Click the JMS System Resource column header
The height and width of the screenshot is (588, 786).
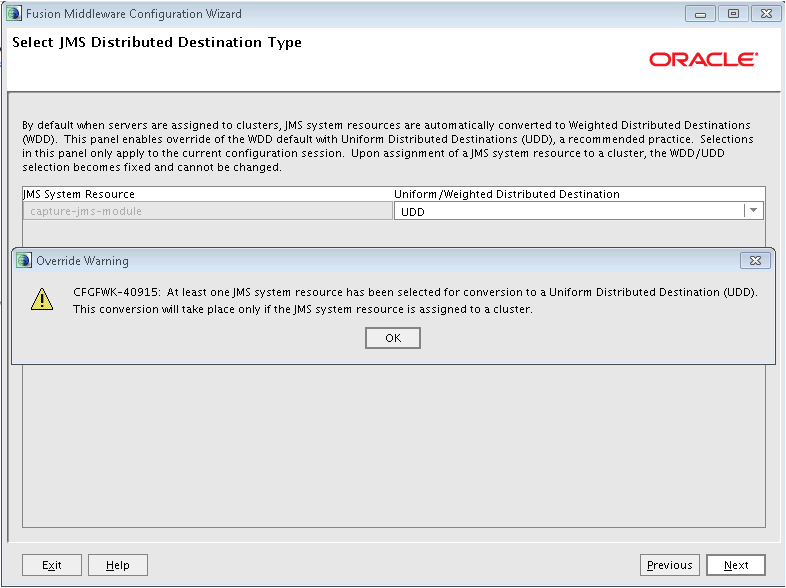click(x=79, y=194)
